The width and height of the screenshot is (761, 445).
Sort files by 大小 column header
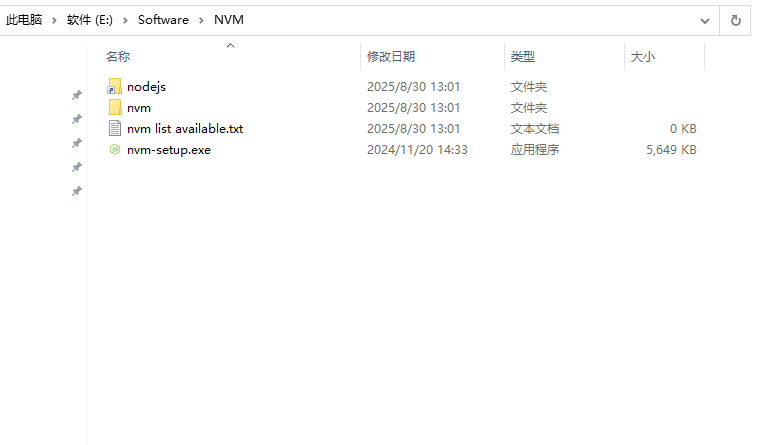642,57
